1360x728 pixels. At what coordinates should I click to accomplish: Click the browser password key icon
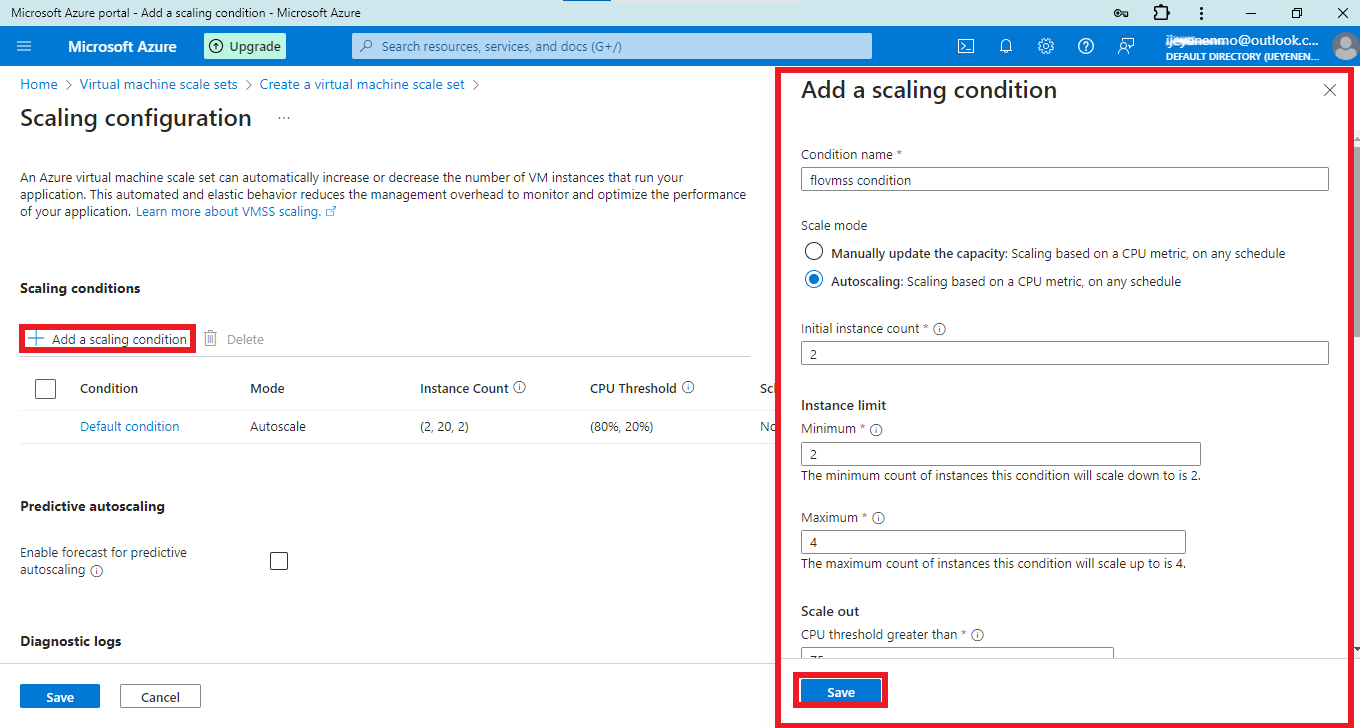1122,13
